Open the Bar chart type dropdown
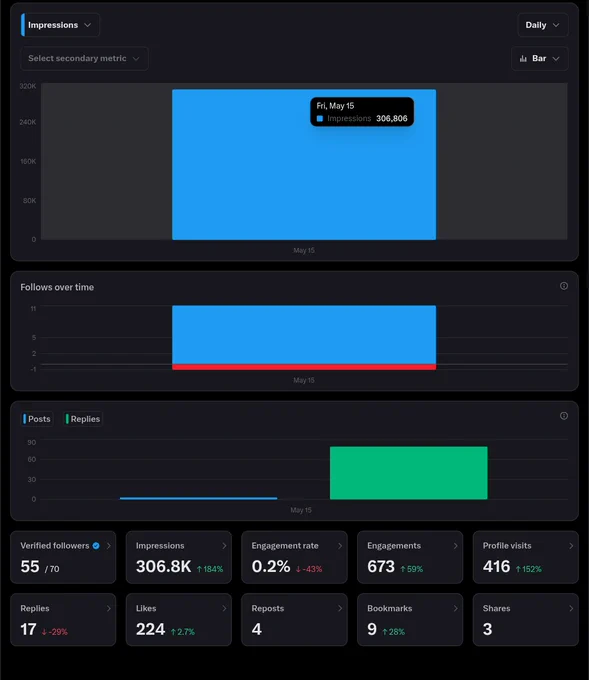The width and height of the screenshot is (589, 680). pos(540,59)
